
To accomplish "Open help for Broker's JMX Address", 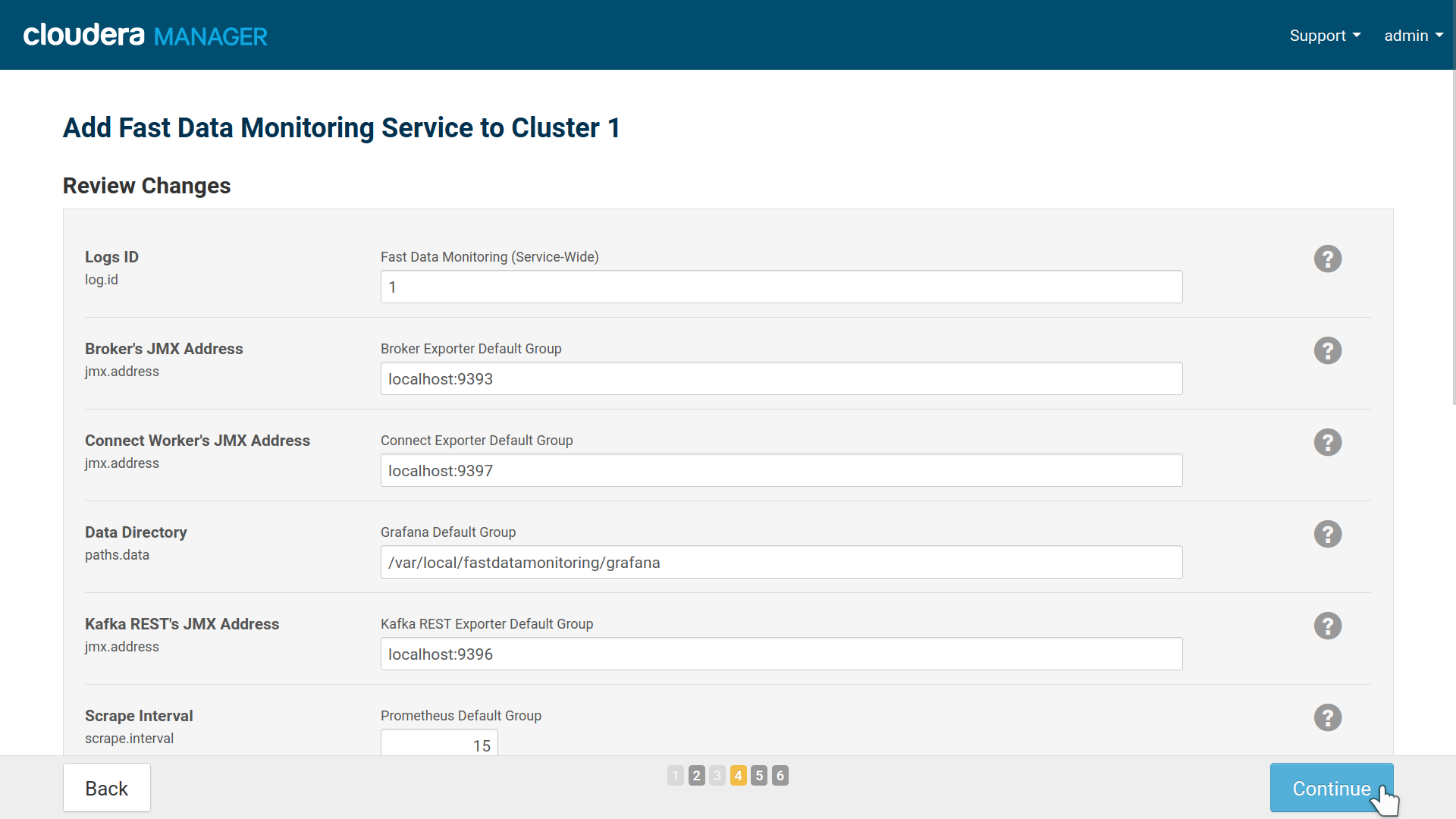I will [1328, 350].
